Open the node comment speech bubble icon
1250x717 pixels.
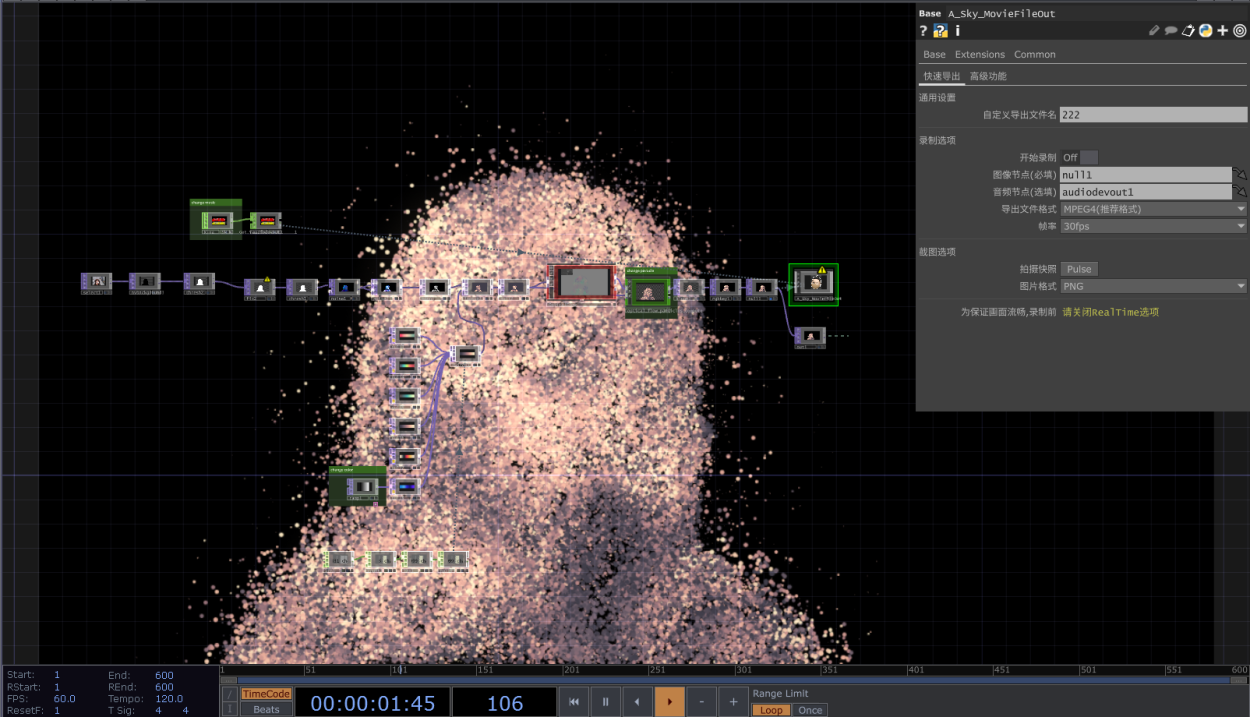(x=1170, y=30)
